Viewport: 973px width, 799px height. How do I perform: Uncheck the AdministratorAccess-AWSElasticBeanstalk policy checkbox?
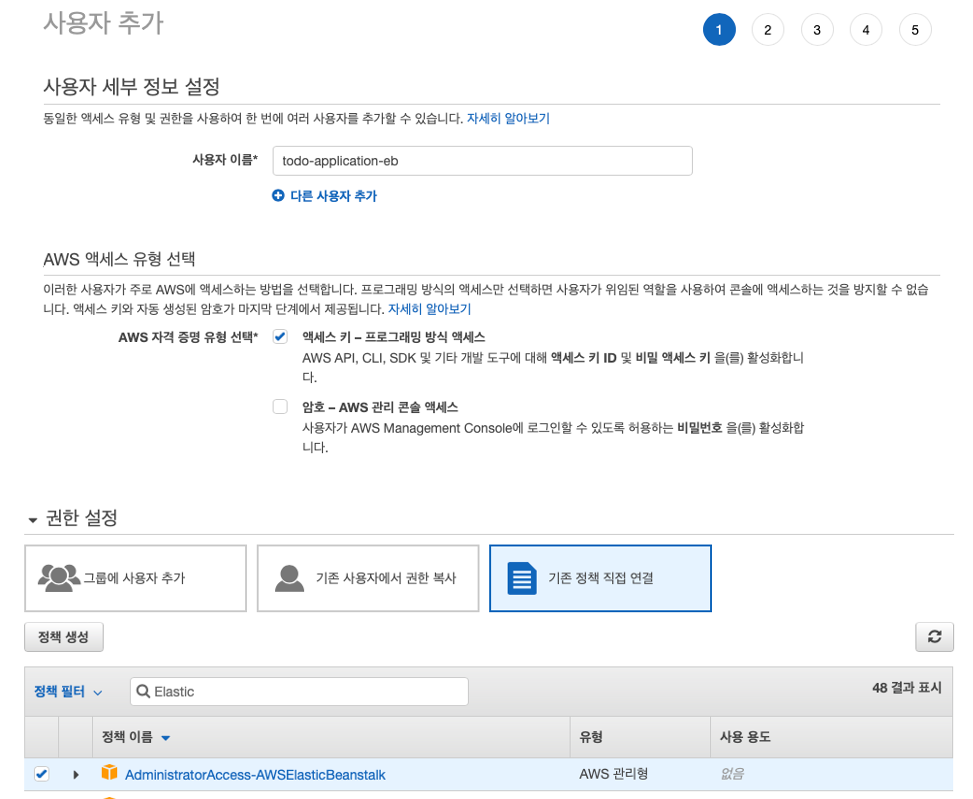point(42,774)
